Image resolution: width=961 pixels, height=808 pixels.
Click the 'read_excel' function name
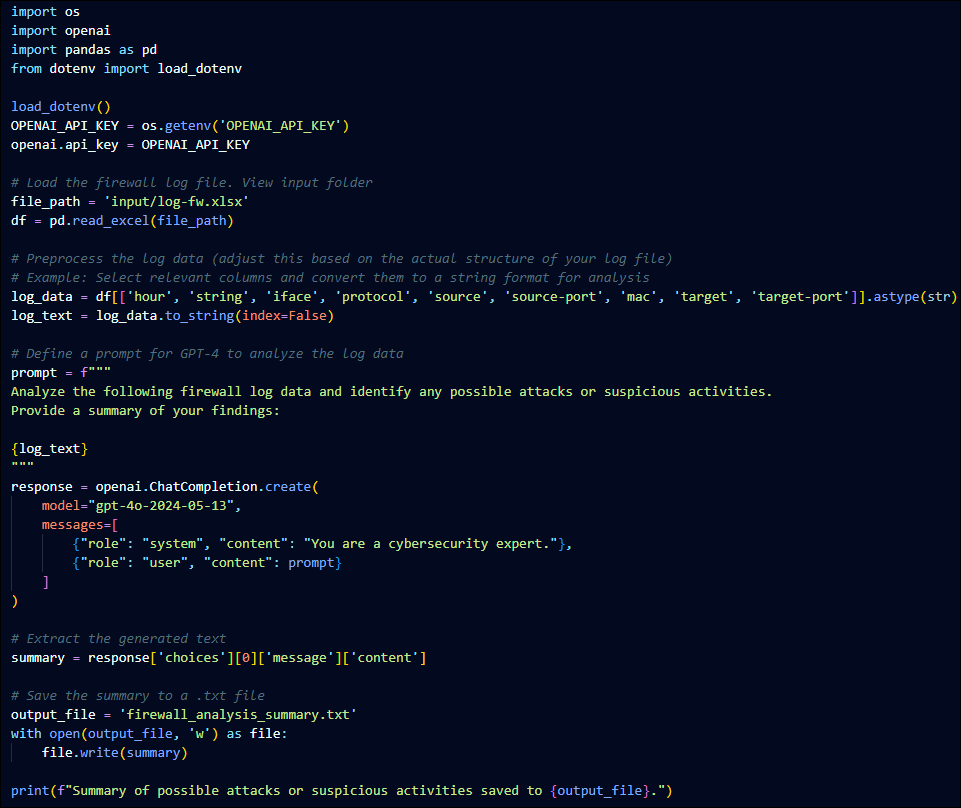click(x=111, y=221)
